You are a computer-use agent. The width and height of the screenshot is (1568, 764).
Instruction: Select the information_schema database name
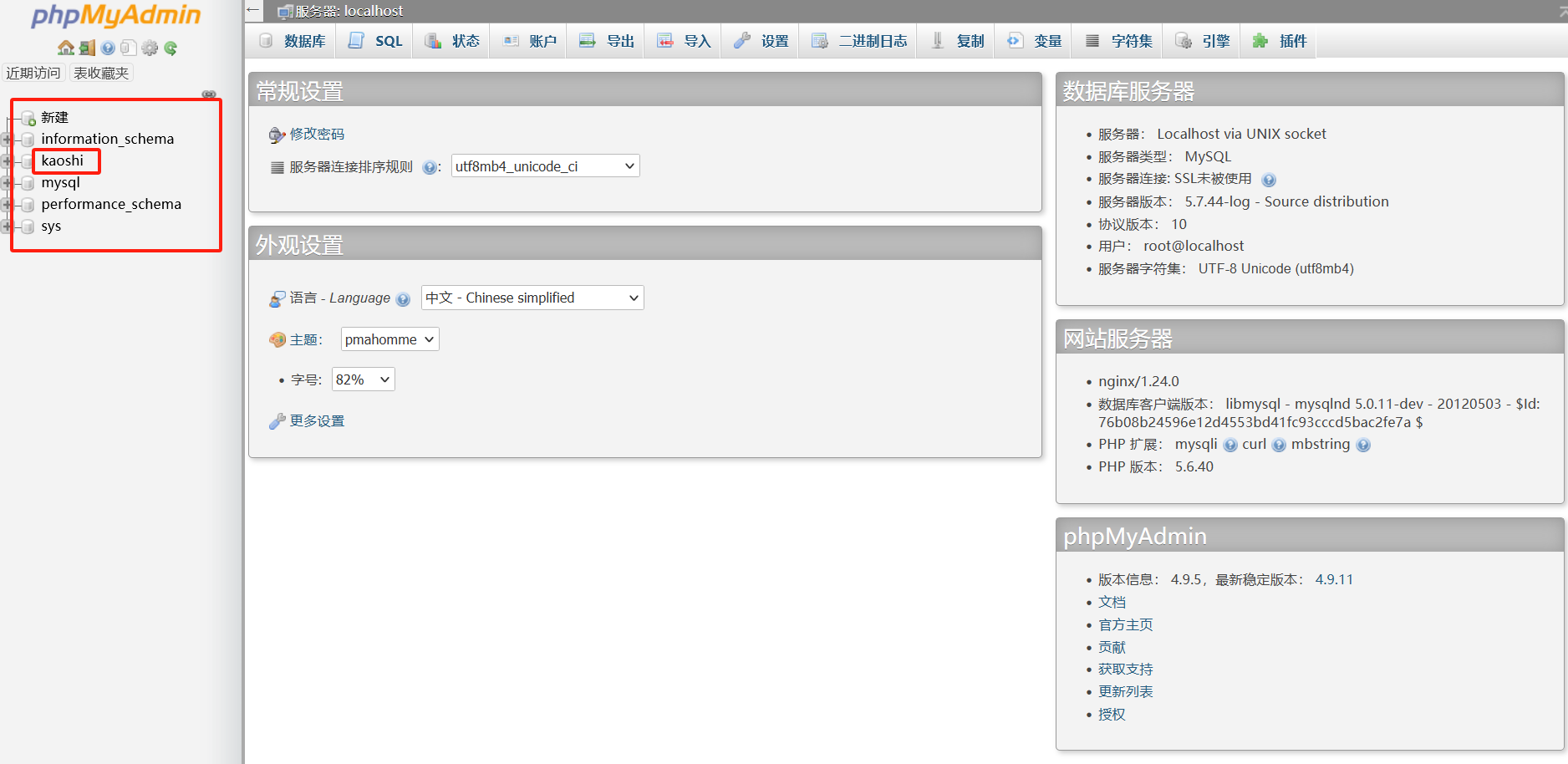coord(108,139)
